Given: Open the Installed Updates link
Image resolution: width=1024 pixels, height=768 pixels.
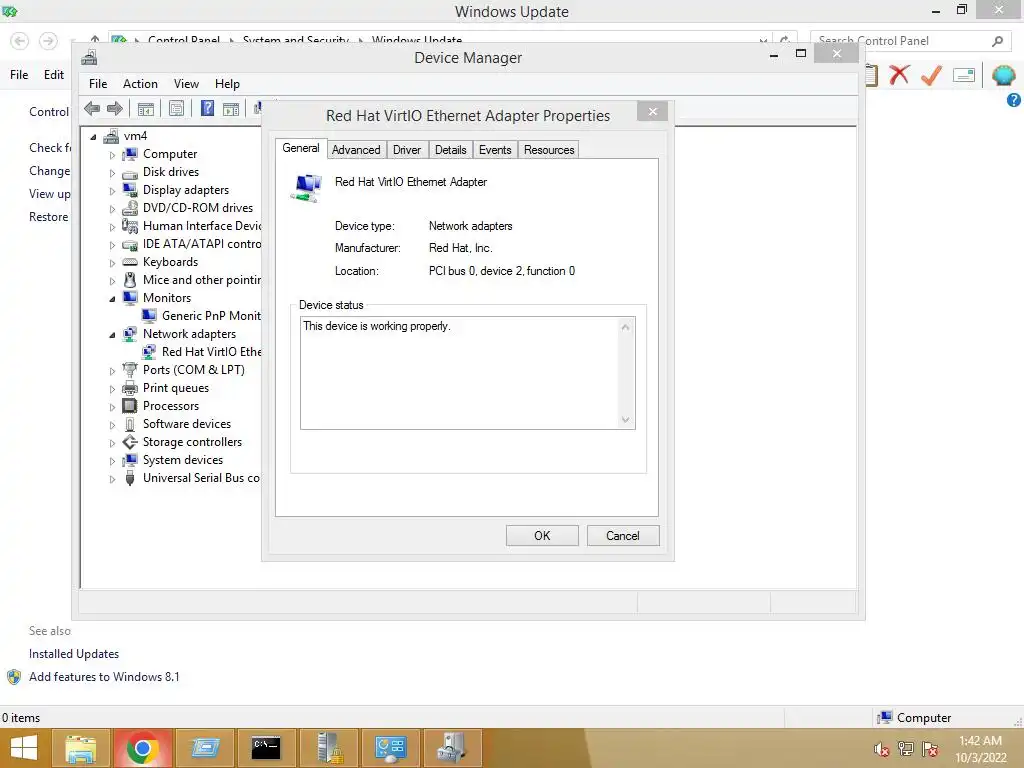Looking at the screenshot, I should 74,654.
